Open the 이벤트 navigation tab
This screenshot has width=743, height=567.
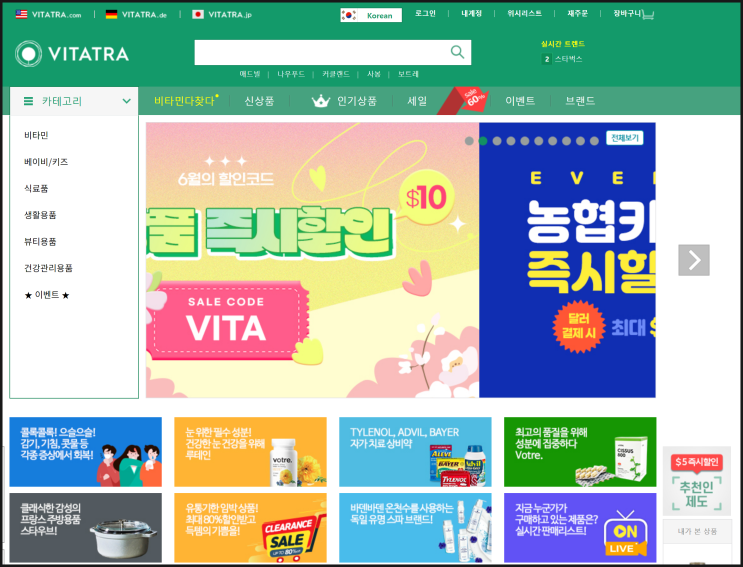tap(520, 101)
